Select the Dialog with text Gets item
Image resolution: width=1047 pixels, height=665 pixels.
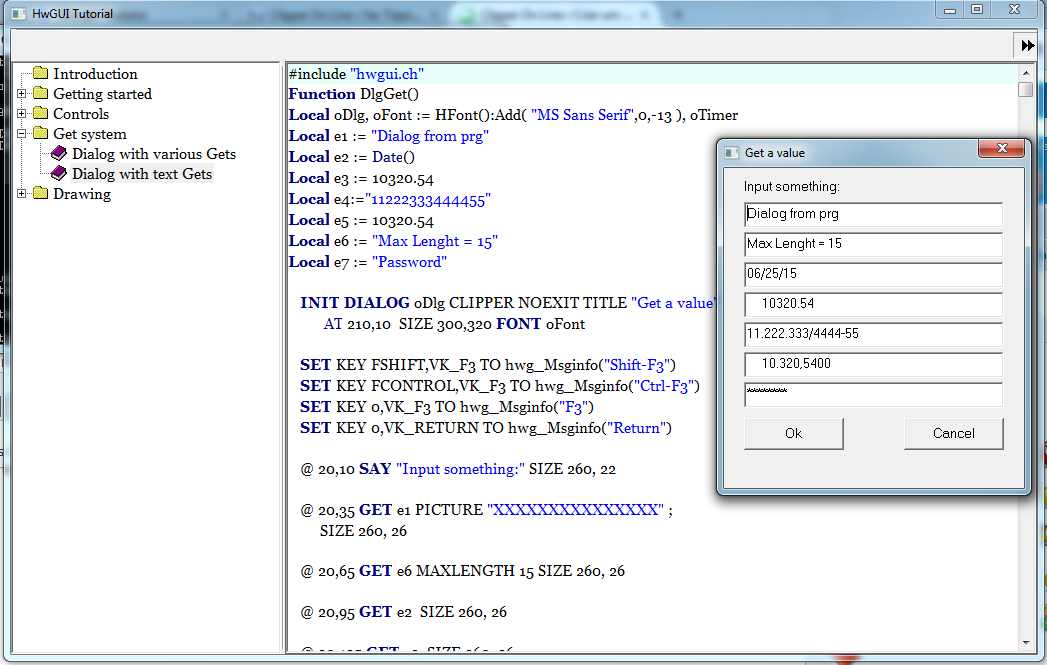coord(141,174)
